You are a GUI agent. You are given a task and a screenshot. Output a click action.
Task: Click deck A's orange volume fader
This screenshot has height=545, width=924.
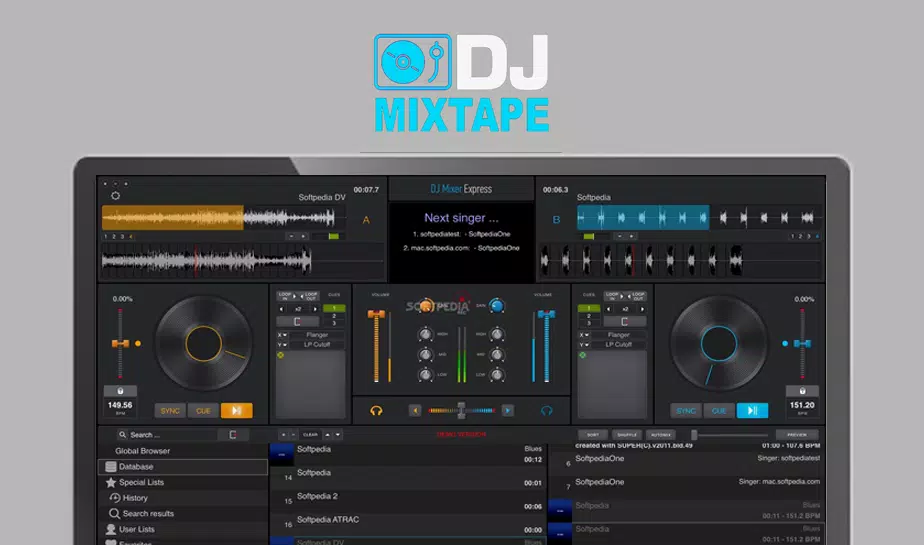378,316
